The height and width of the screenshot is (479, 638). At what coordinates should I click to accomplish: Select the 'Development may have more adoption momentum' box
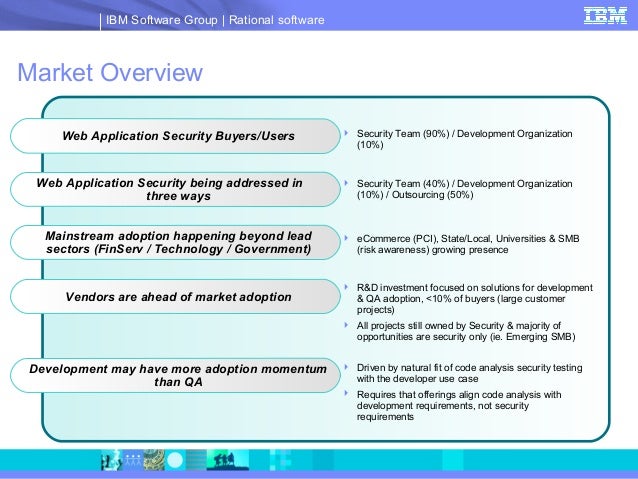pos(175,375)
